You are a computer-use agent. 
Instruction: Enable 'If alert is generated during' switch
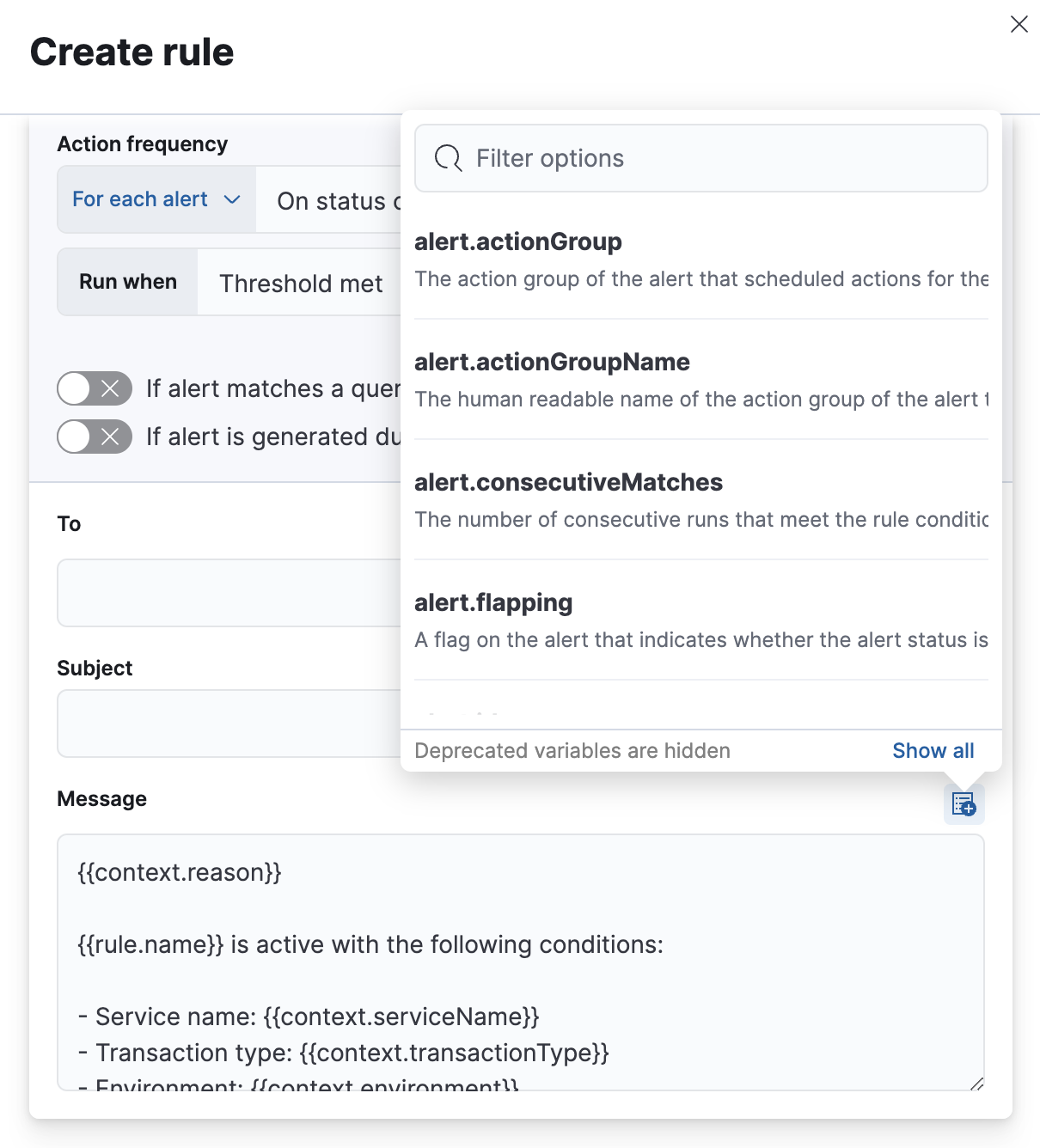point(95,437)
